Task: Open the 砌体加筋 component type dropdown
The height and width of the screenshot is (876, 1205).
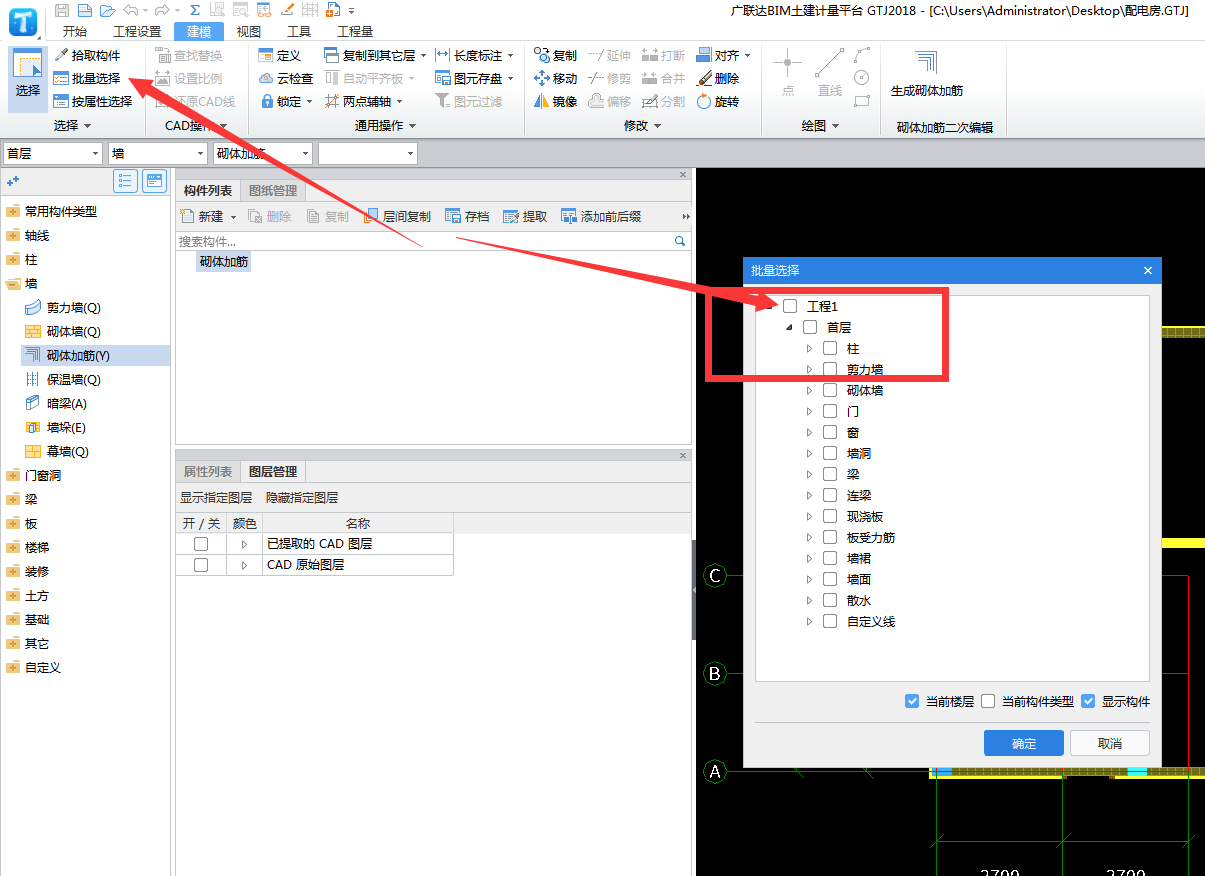Action: [305, 153]
